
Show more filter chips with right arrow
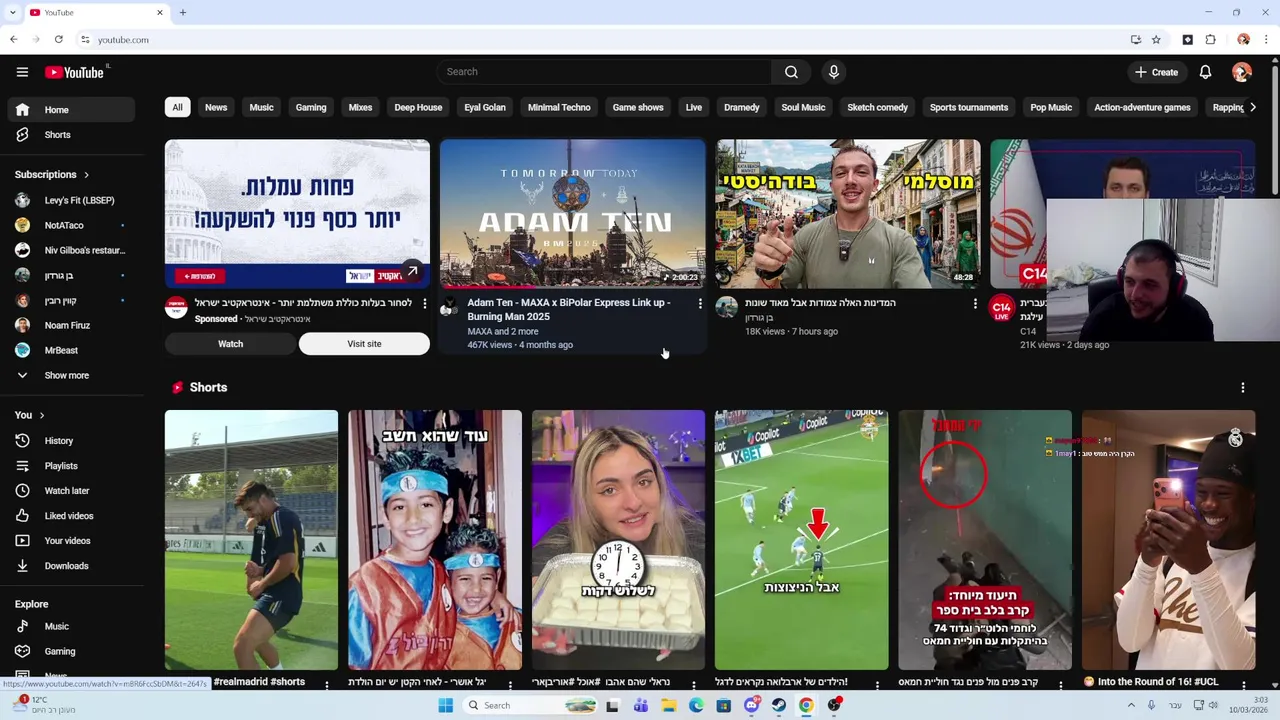1252,107
